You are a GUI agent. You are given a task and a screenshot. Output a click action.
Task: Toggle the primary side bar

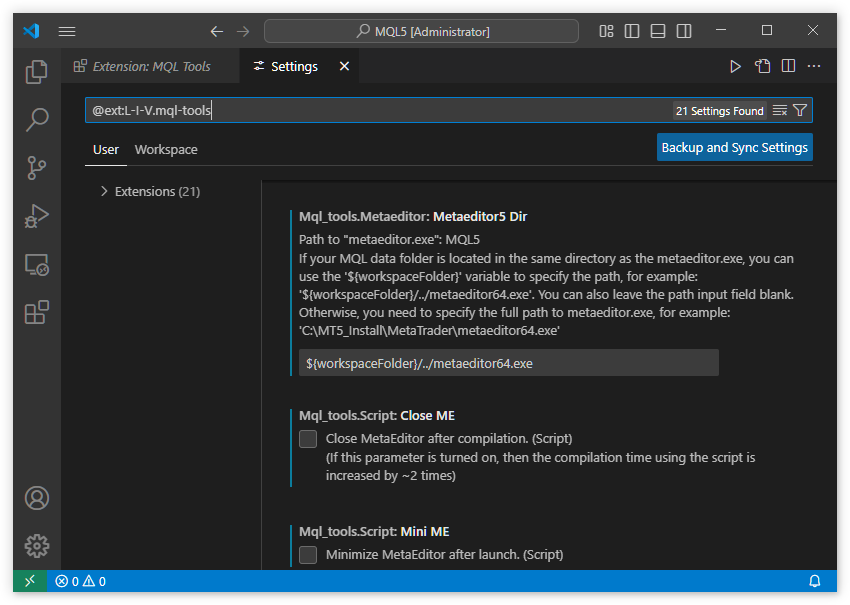[632, 31]
